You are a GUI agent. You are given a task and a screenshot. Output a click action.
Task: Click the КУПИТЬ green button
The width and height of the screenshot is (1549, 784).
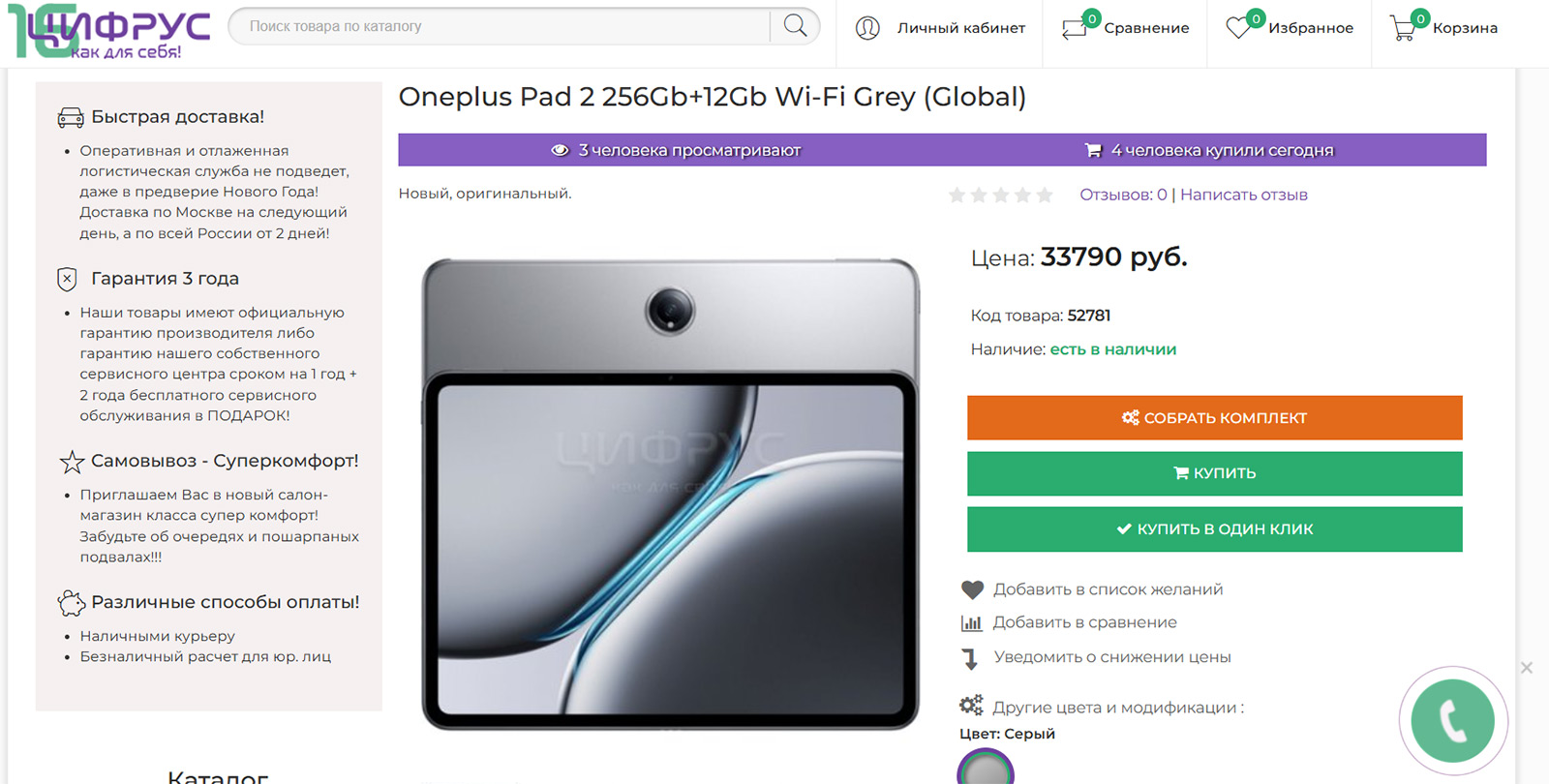tap(1214, 473)
